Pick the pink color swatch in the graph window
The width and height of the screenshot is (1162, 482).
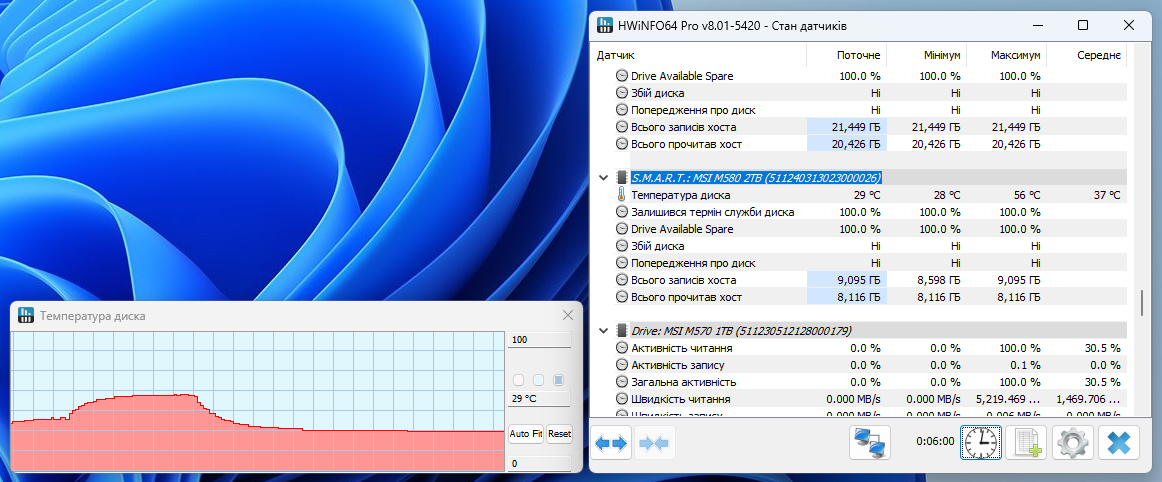click(x=519, y=380)
